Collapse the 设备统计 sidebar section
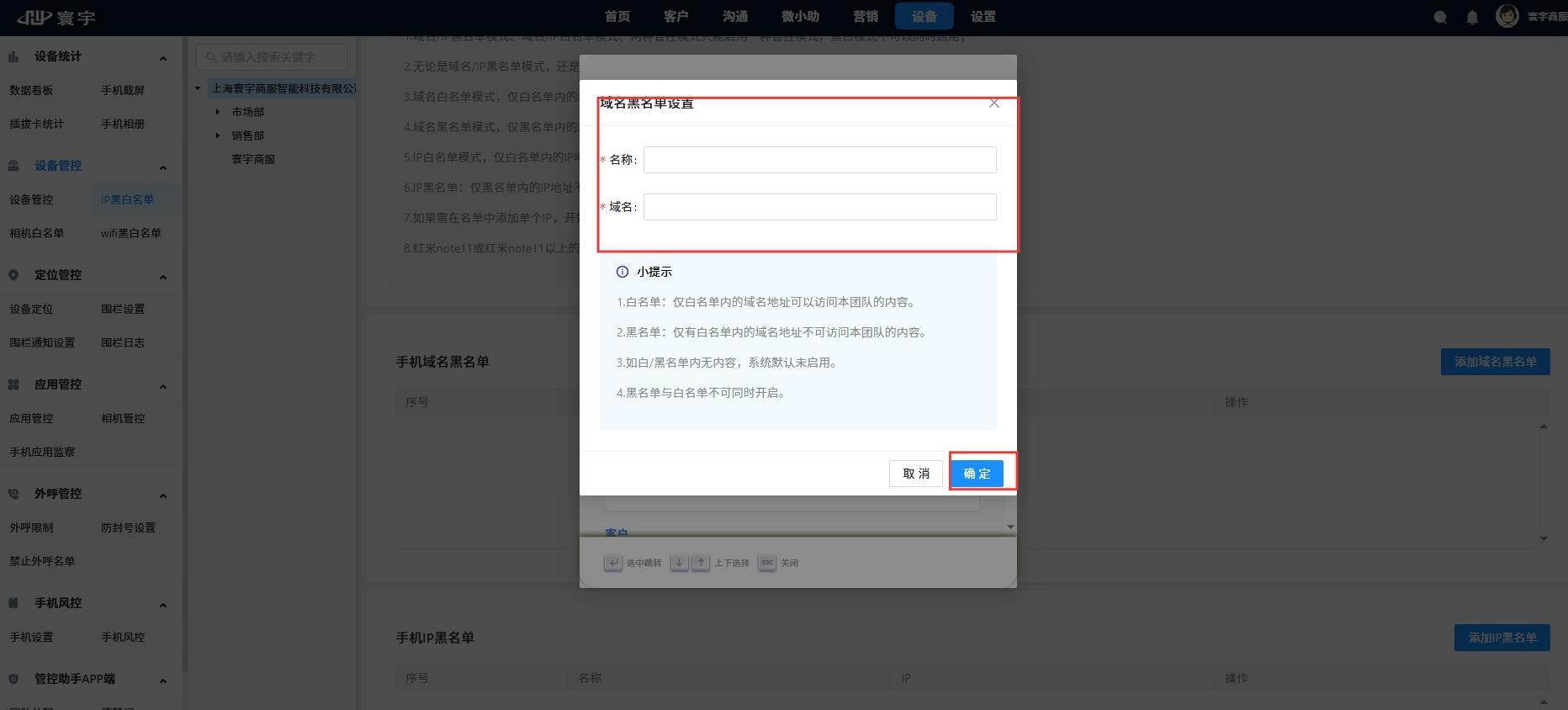1568x710 pixels. (163, 58)
